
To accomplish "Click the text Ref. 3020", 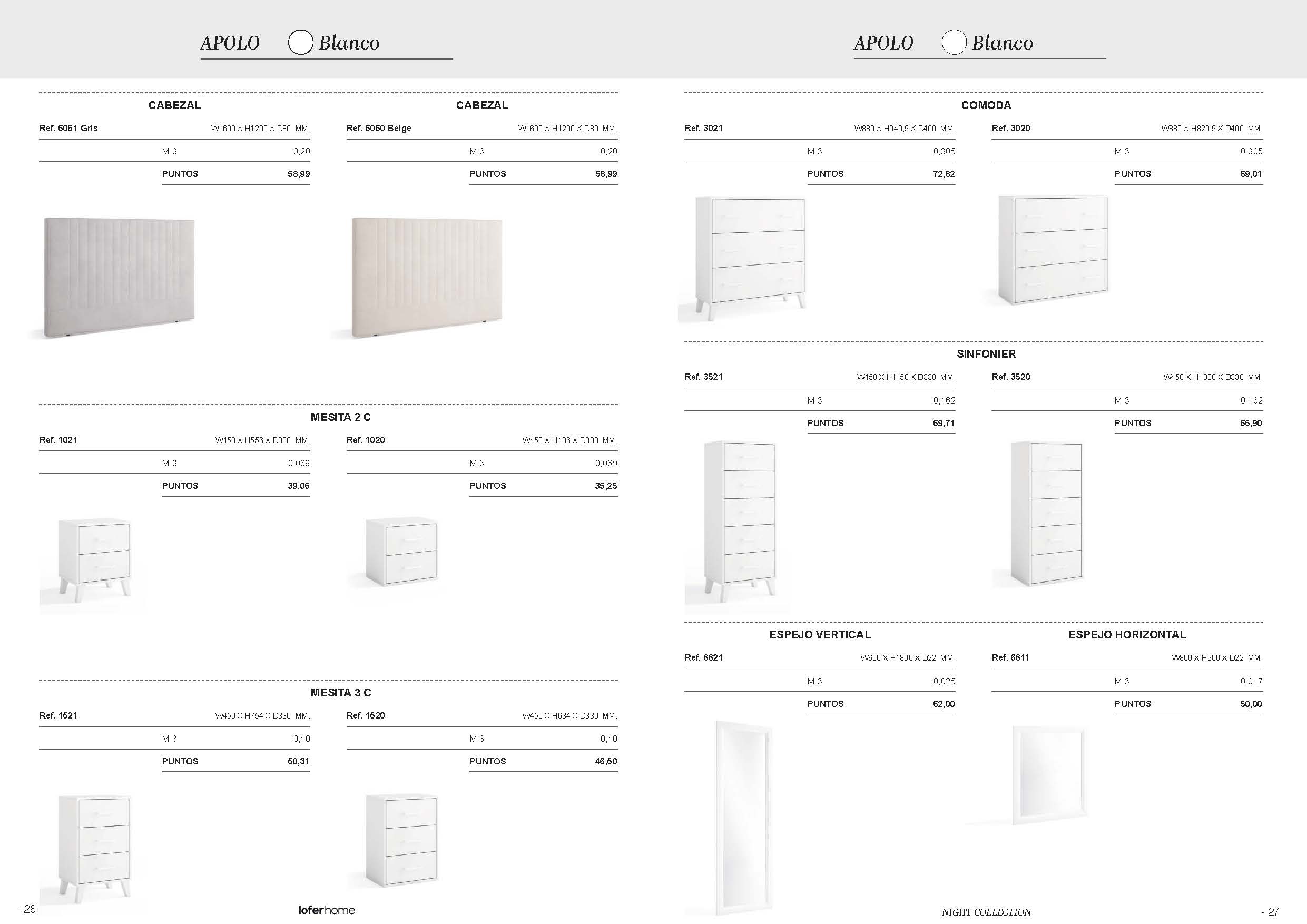I will [1010, 128].
